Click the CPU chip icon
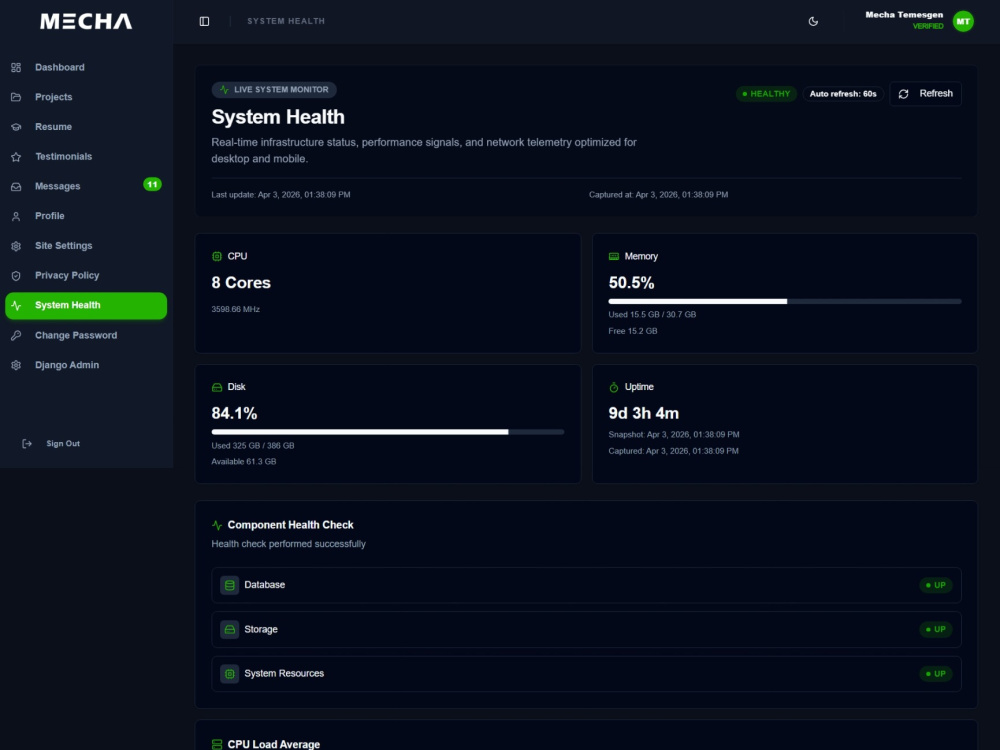Screen dimensions: 1000x750 click(217, 256)
